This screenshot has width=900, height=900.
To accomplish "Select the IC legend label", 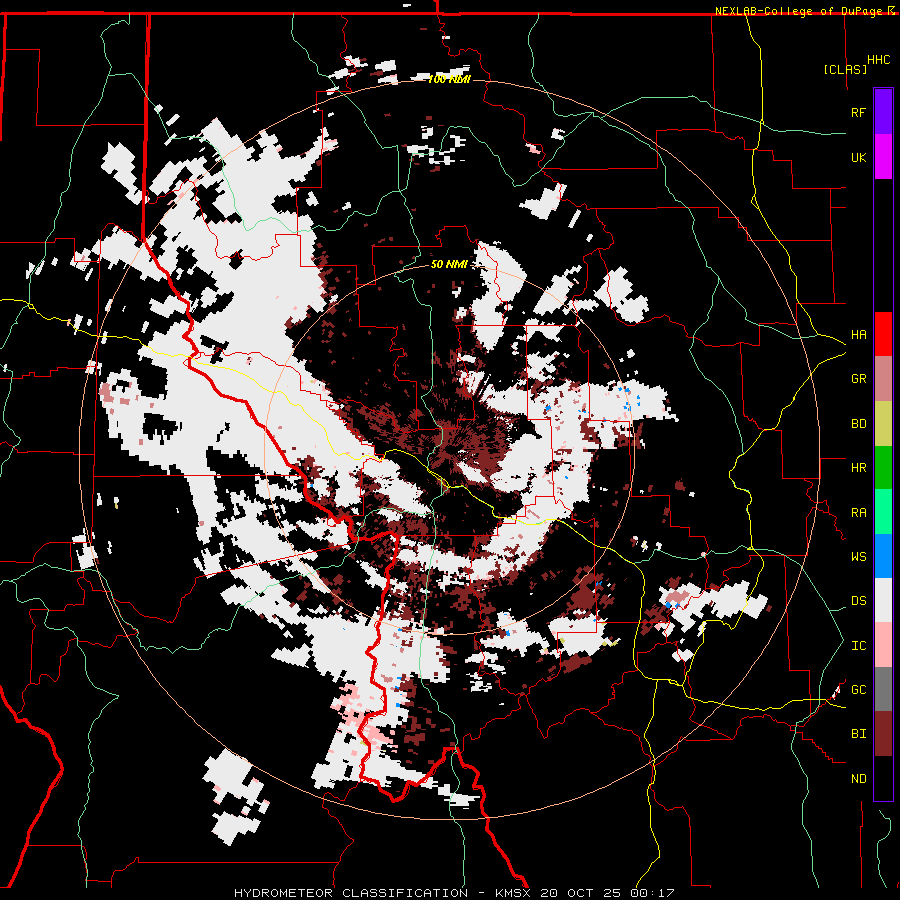I will click(x=858, y=646).
